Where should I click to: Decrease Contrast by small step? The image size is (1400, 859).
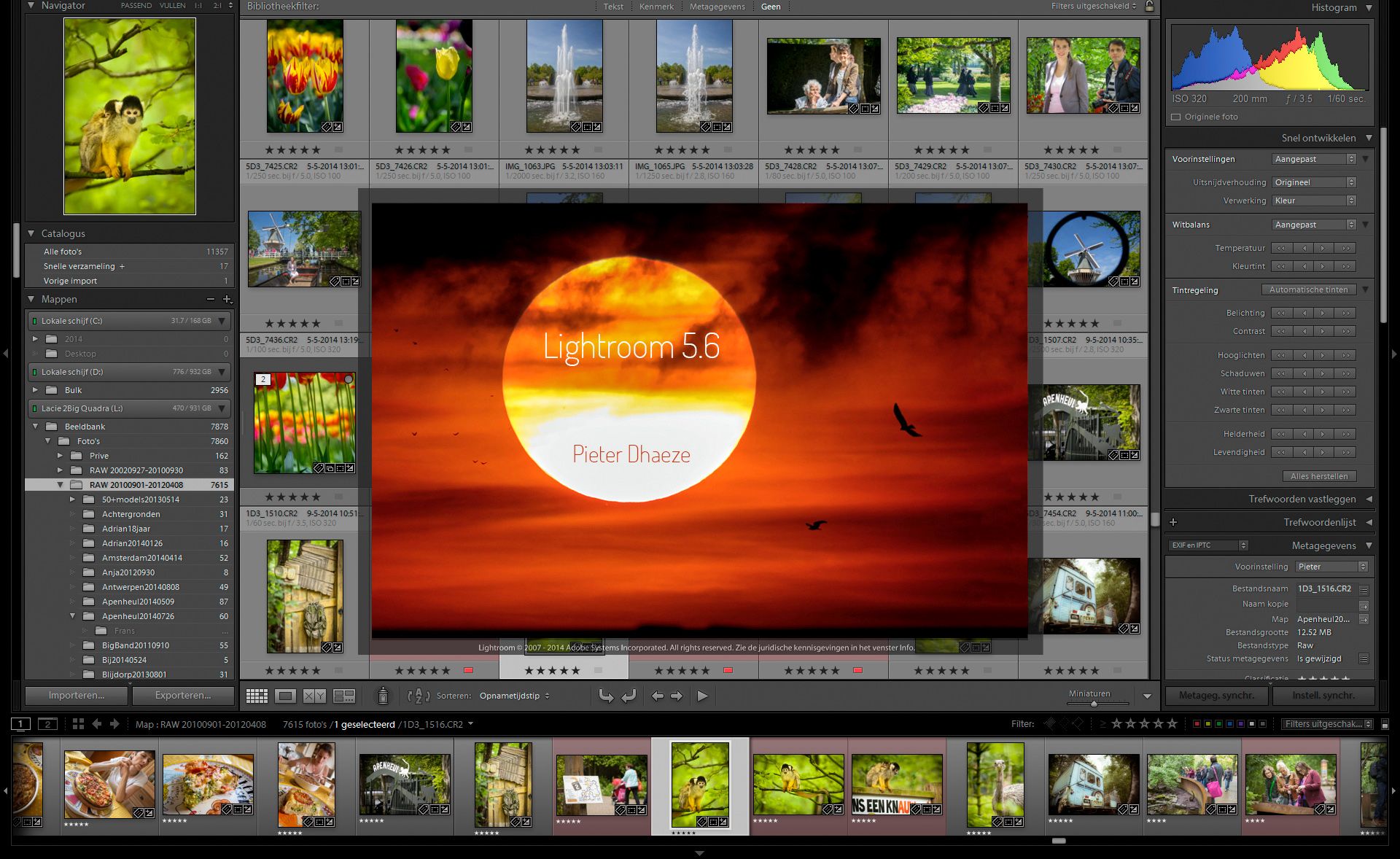point(1304,331)
